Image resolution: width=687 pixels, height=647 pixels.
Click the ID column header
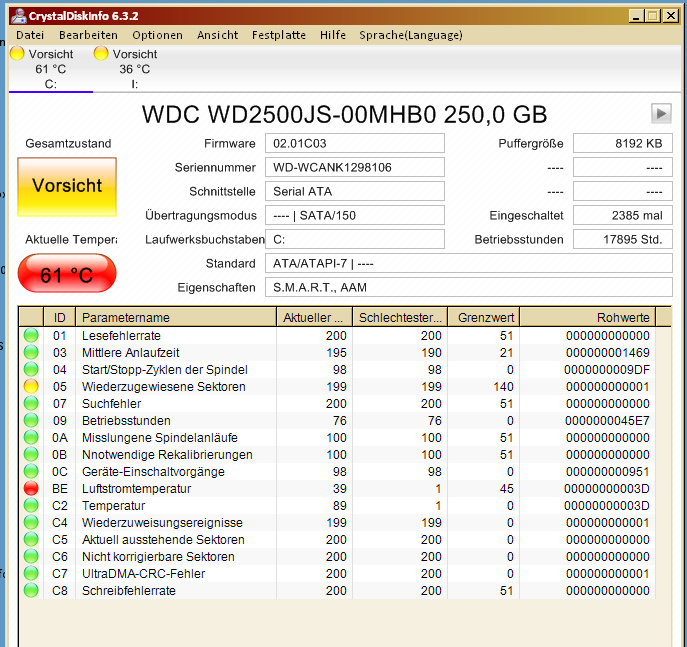[x=60, y=317]
